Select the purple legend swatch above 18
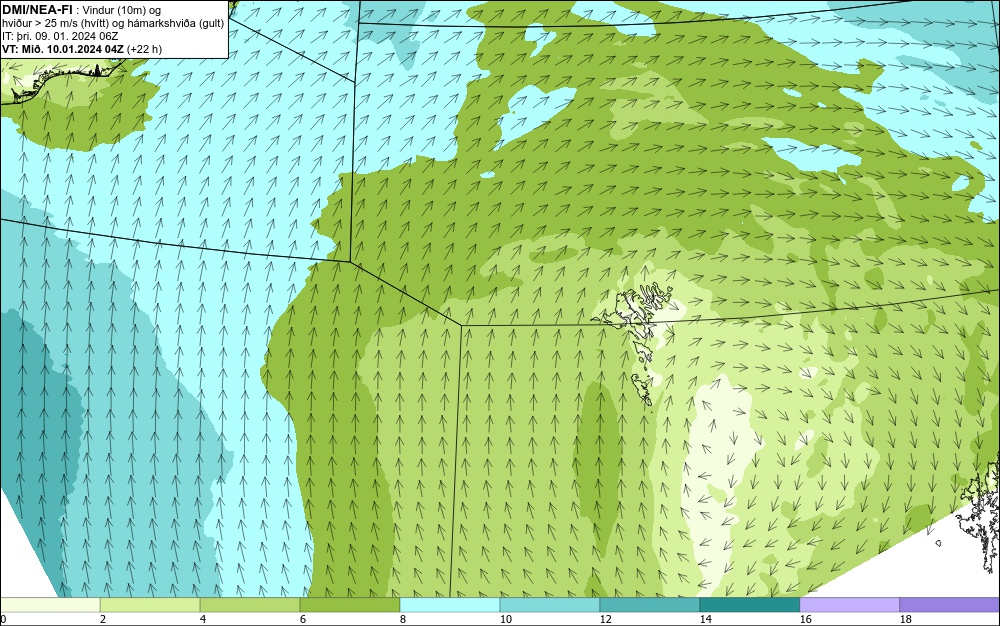The image size is (1000, 626). (x=950, y=605)
